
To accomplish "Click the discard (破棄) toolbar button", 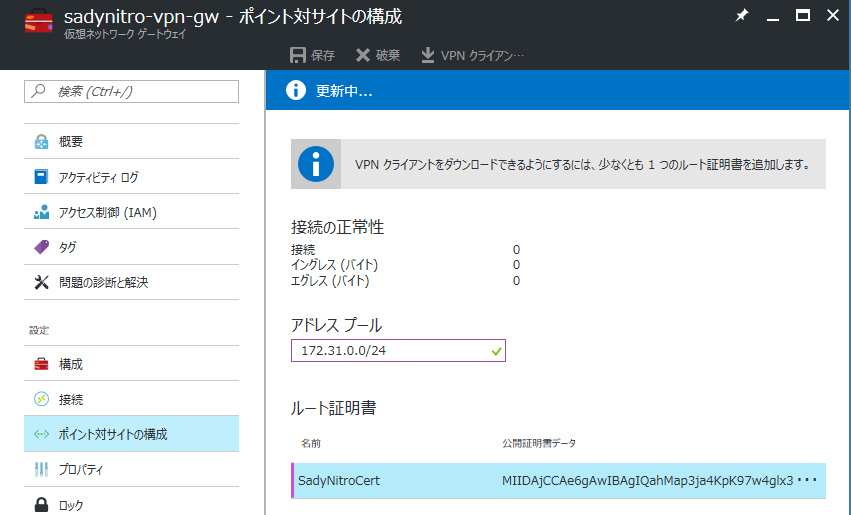I will tap(378, 55).
